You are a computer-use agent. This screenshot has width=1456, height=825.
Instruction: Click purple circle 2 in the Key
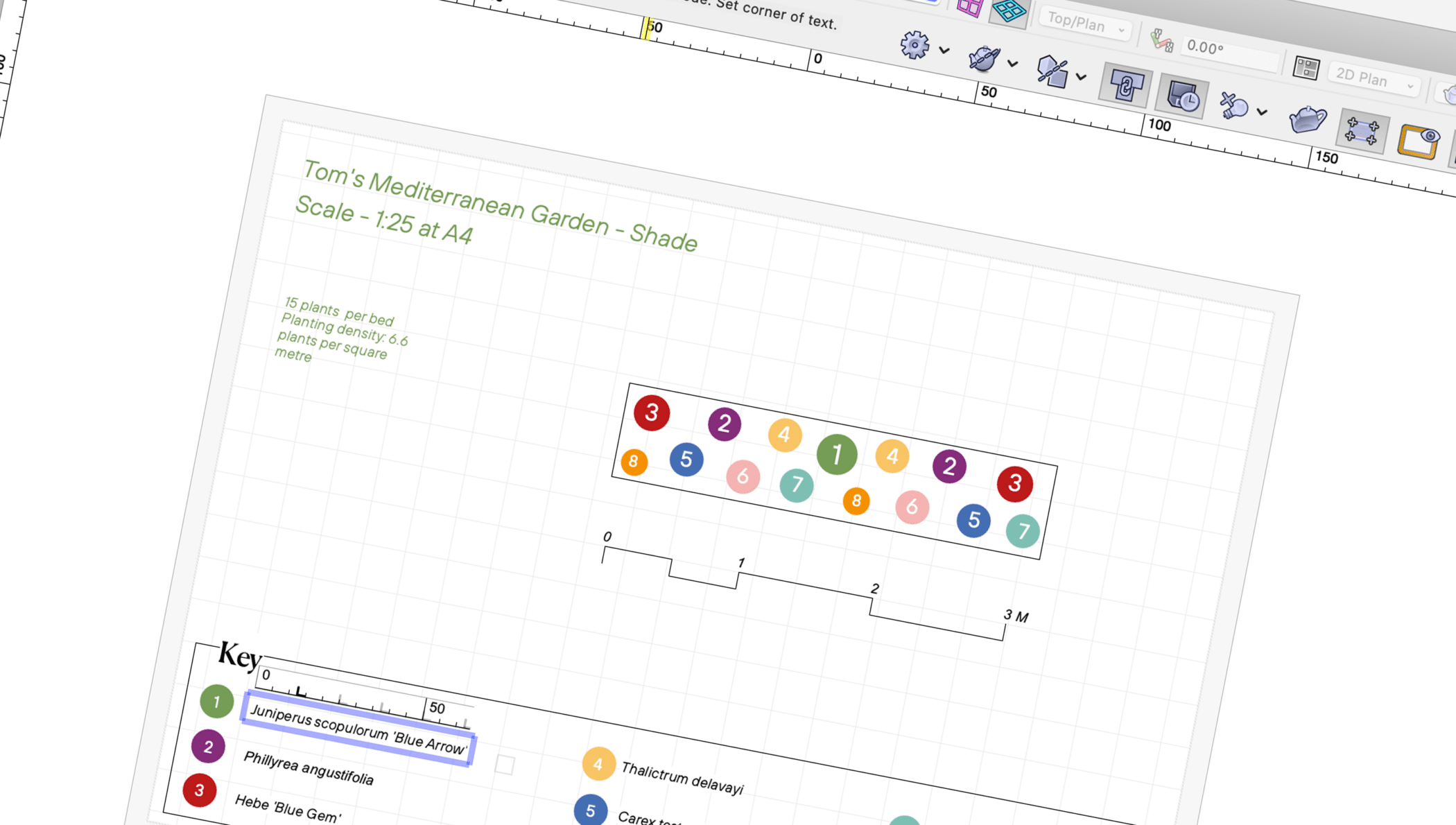tap(208, 746)
